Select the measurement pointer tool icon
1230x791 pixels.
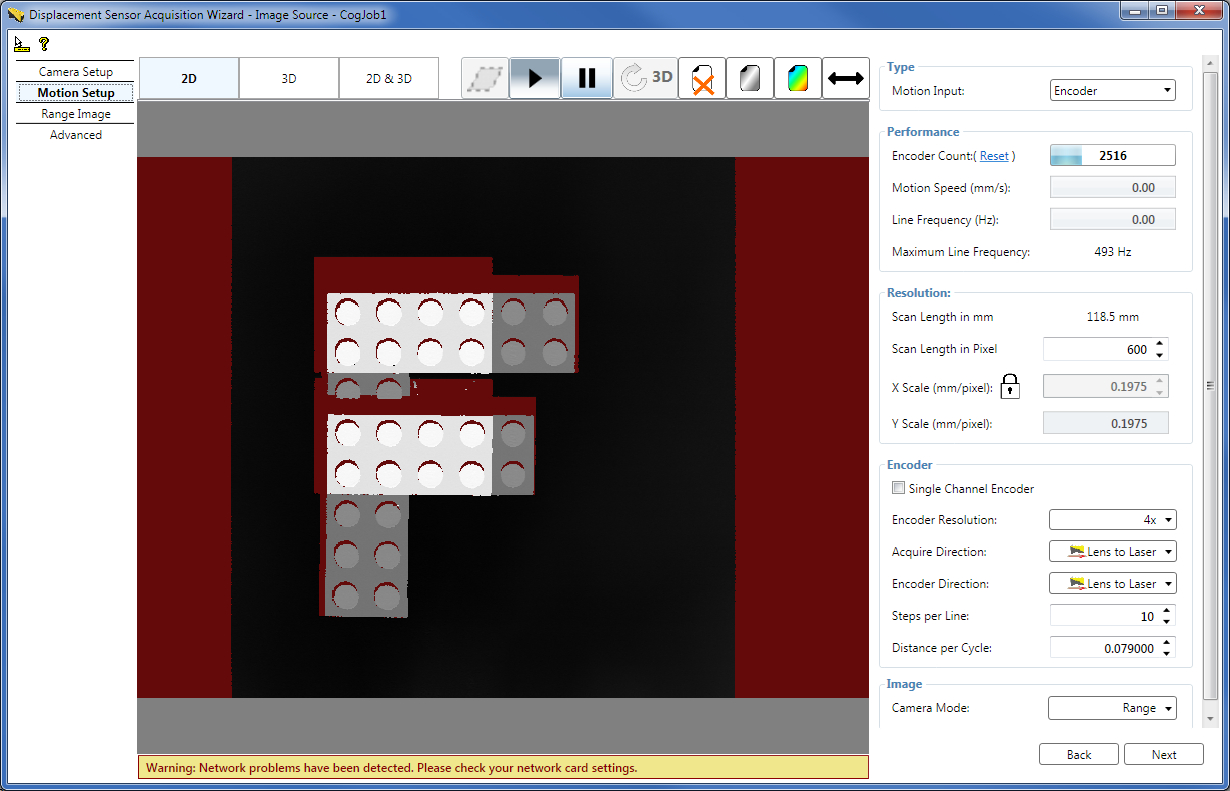[22, 43]
